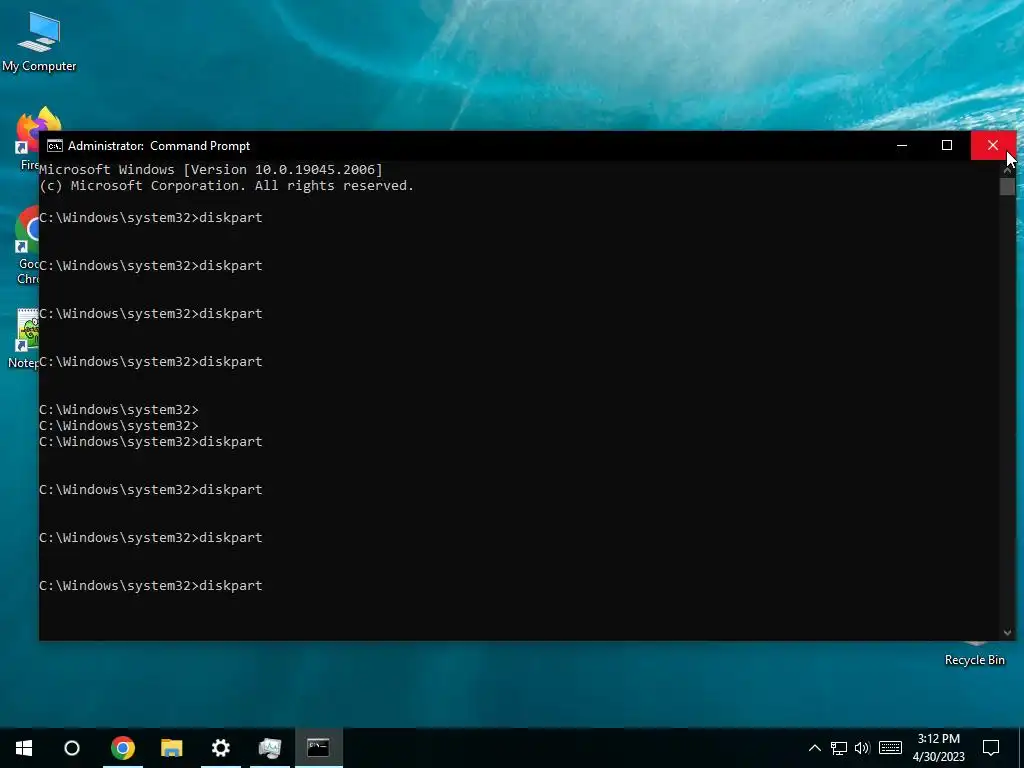Open clock and date flyout
The image size is (1024, 768).
pos(938,748)
